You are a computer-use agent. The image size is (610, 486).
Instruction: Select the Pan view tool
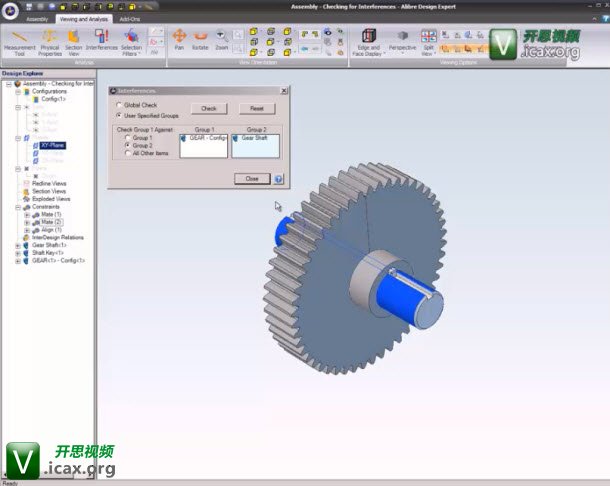click(x=179, y=40)
